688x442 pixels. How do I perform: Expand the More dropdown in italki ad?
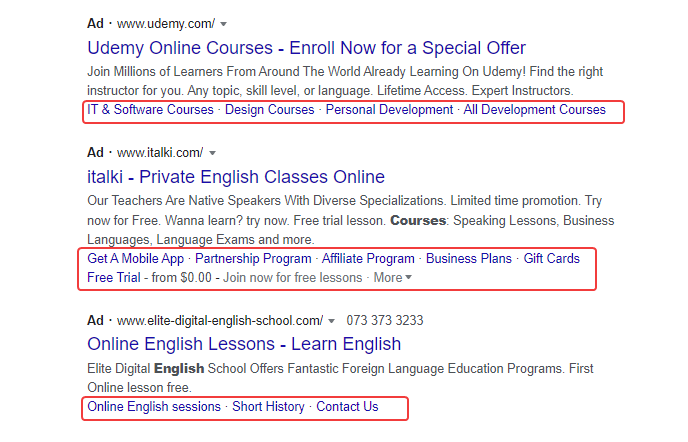392,278
